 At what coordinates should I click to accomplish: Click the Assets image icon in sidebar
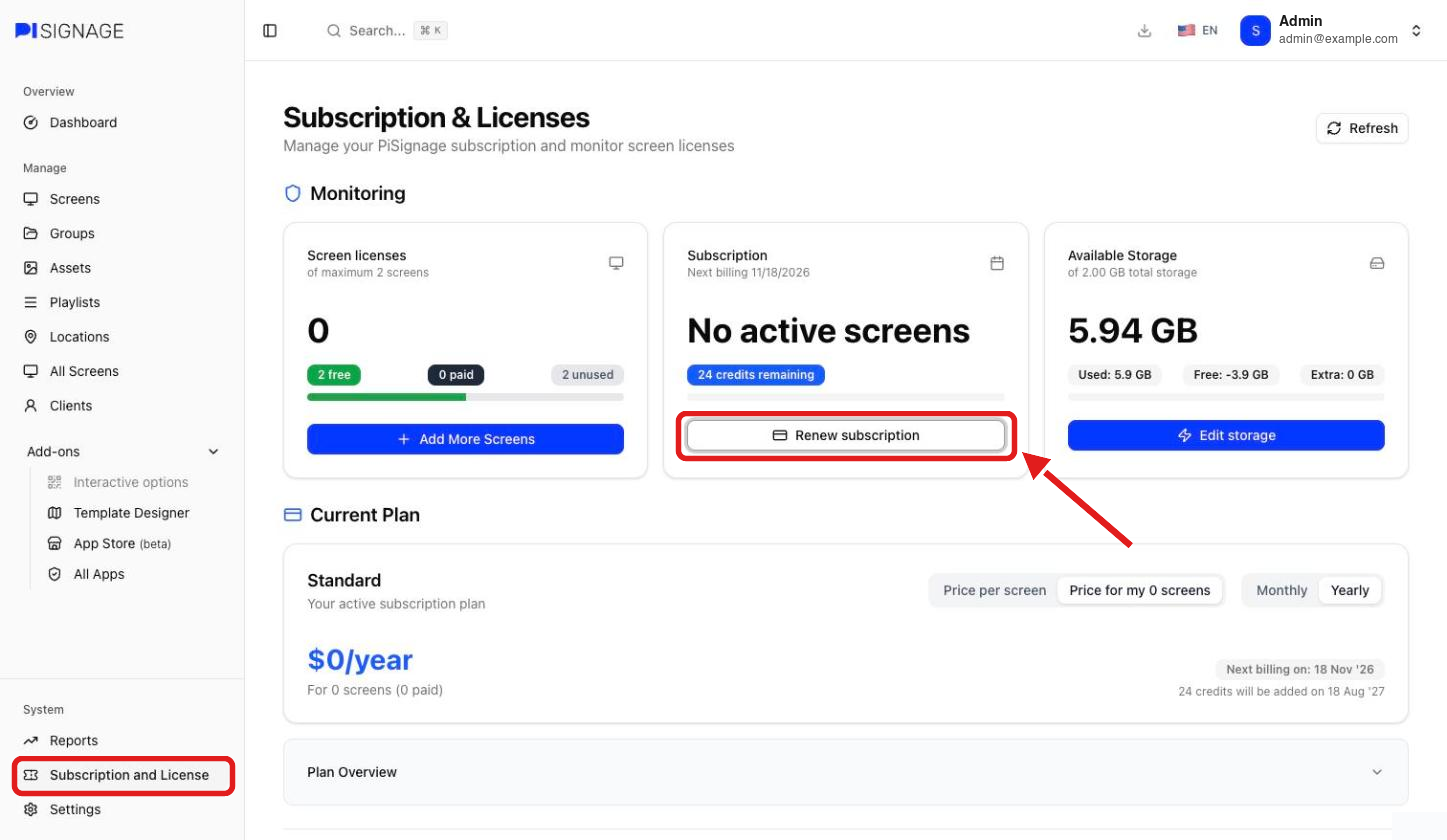[31, 268]
